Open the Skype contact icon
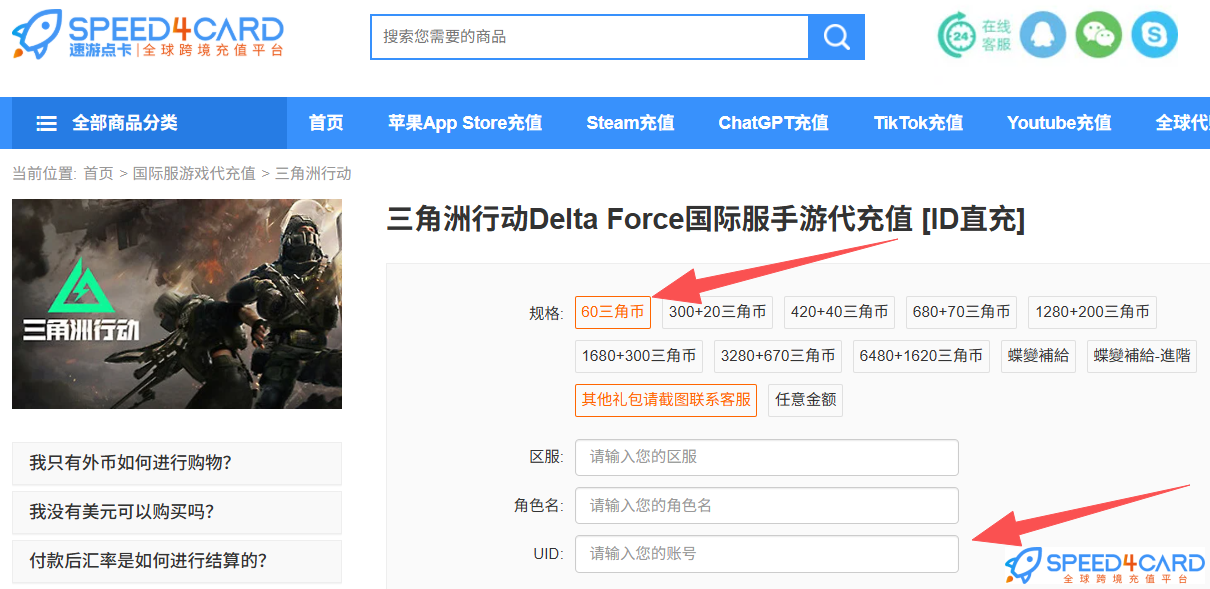This screenshot has height=589, width=1210. click(x=1155, y=35)
